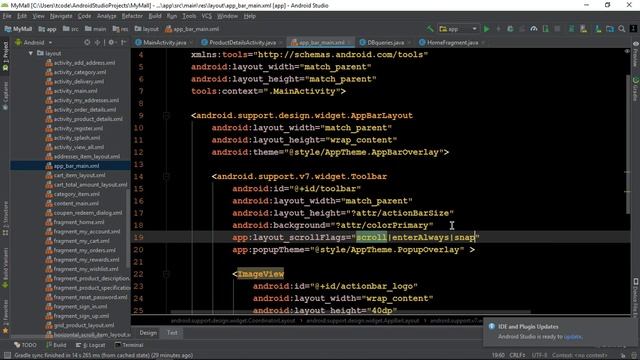Open the Android view selector dropdown
The height and width of the screenshot is (360, 640).
33,42
